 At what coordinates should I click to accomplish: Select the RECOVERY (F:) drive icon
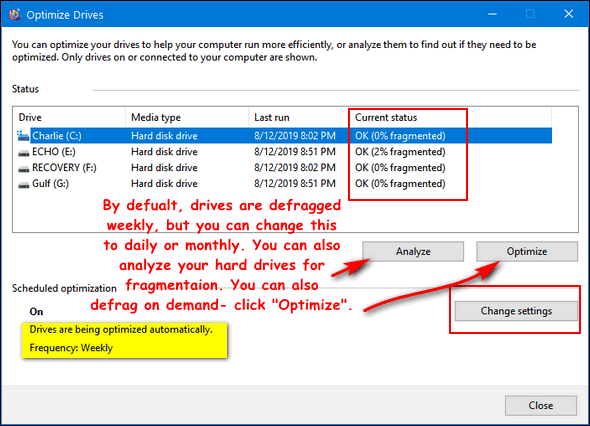pos(24,168)
